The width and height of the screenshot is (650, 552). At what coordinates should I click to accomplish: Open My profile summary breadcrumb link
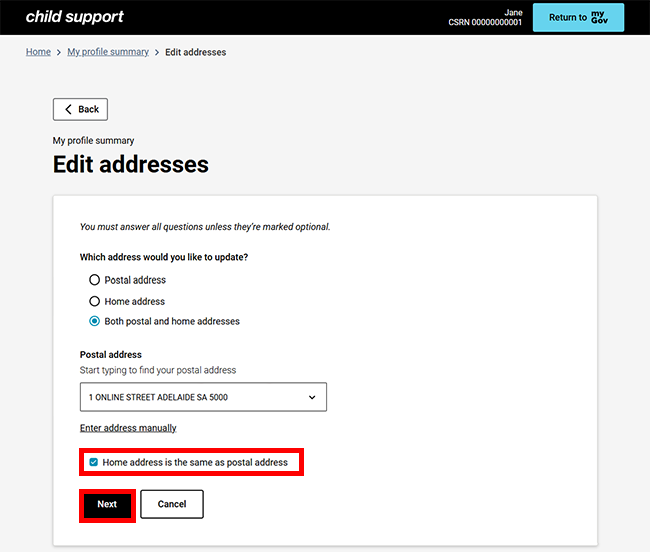108,52
